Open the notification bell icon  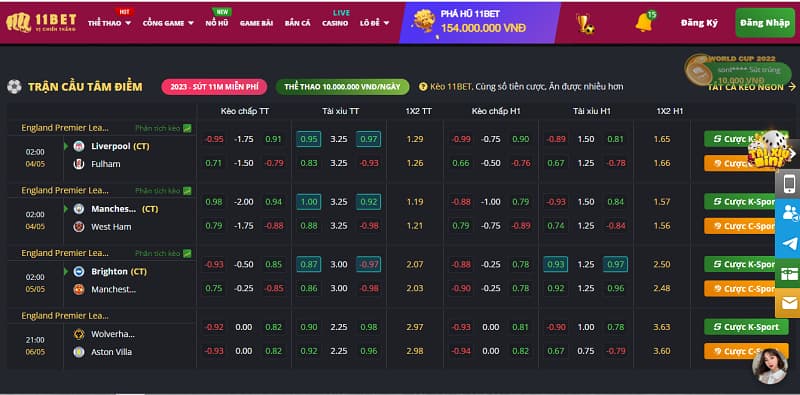[644, 22]
